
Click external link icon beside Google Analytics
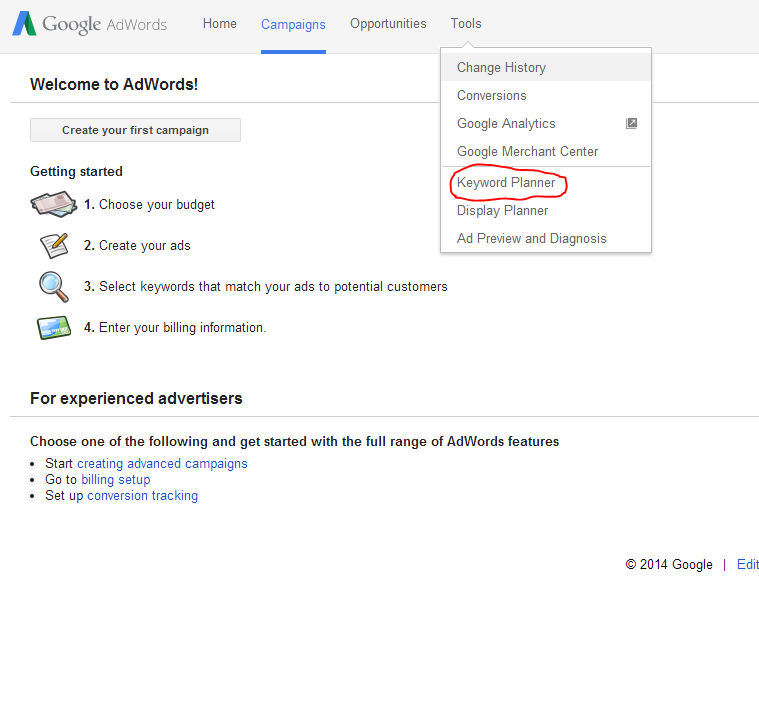[631, 124]
